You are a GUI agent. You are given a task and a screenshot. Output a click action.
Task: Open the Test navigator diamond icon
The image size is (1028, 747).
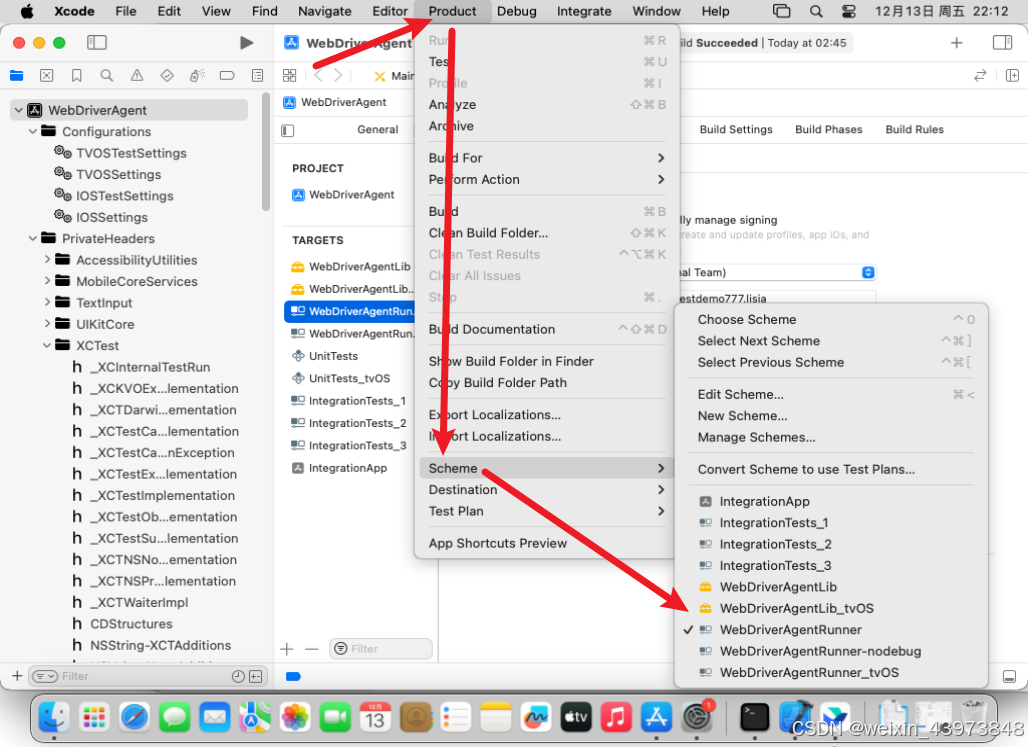[167, 75]
